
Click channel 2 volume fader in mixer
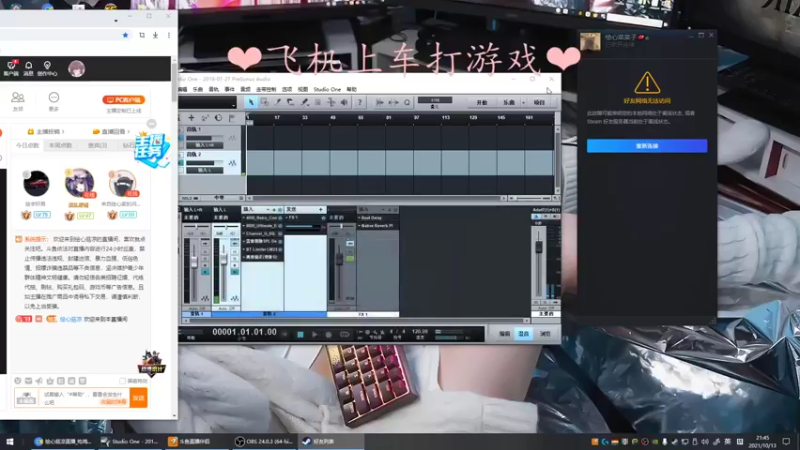(x=223, y=259)
